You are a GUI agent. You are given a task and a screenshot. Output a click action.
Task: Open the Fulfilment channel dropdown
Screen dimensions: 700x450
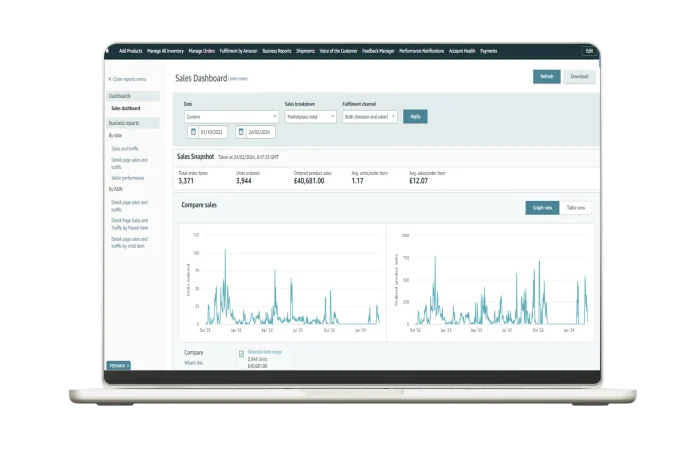point(369,116)
